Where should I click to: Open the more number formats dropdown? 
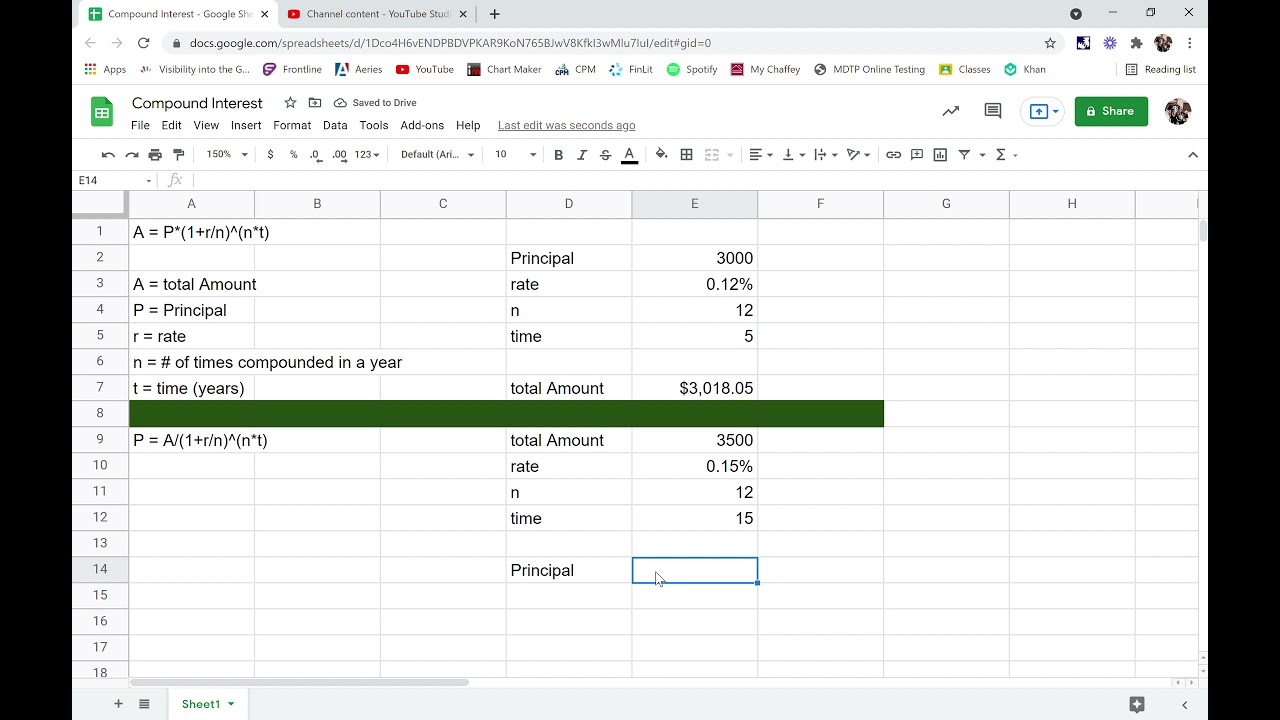click(367, 154)
